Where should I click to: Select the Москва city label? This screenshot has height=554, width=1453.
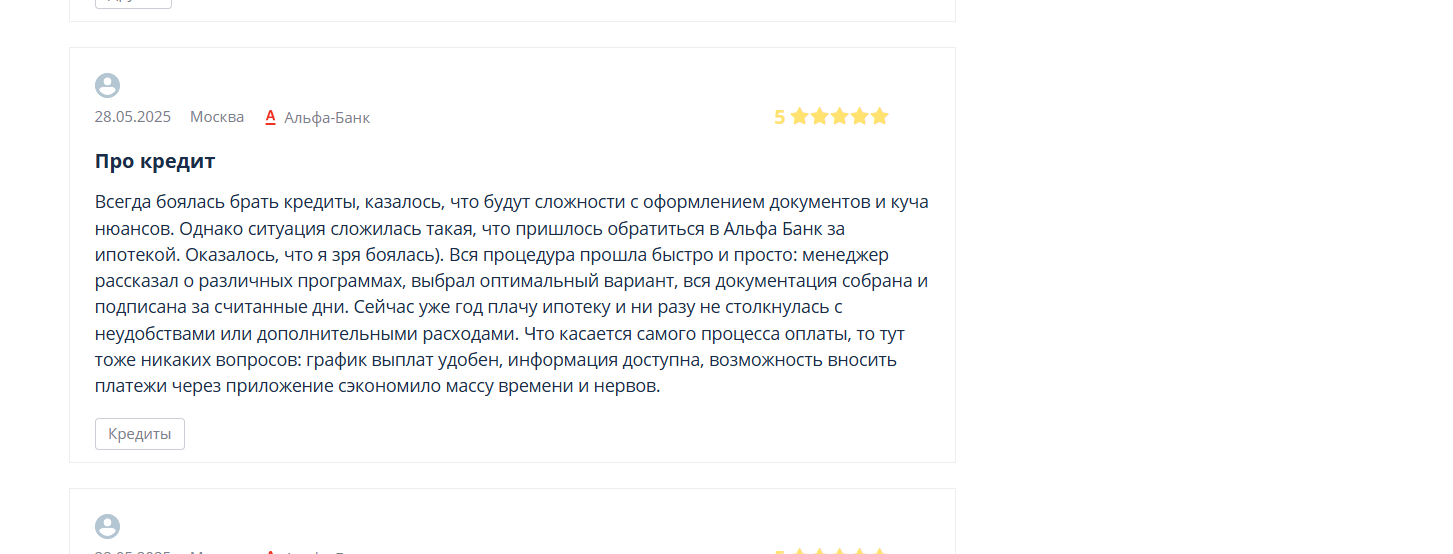(x=217, y=117)
